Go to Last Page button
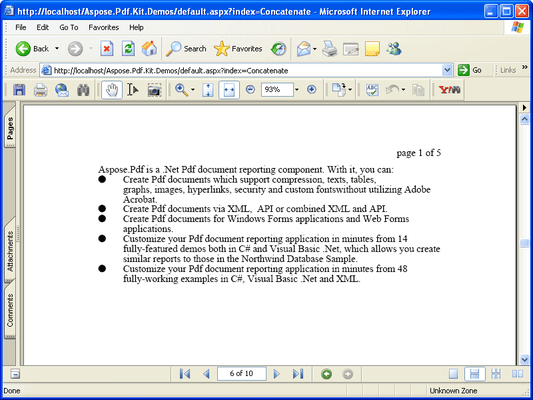The width and height of the screenshot is (533, 400). (298, 374)
